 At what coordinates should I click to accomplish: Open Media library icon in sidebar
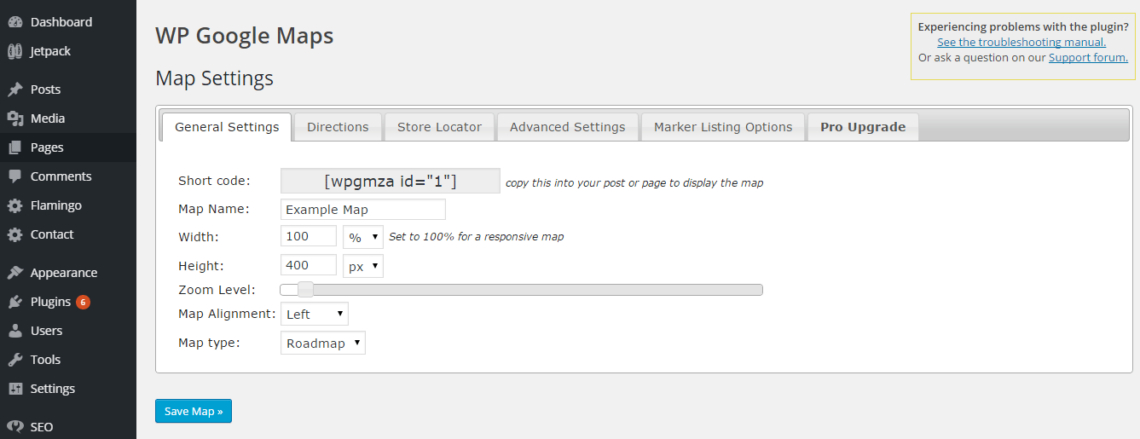(x=15, y=118)
